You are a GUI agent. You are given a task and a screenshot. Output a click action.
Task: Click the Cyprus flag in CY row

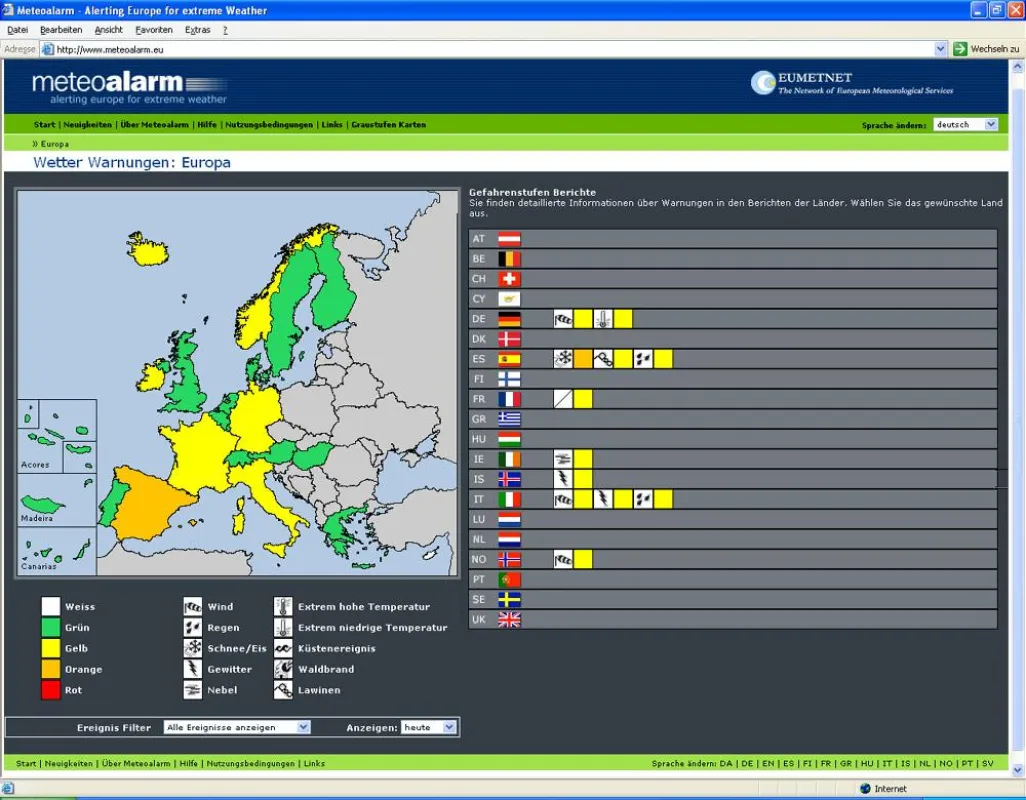[x=509, y=299]
